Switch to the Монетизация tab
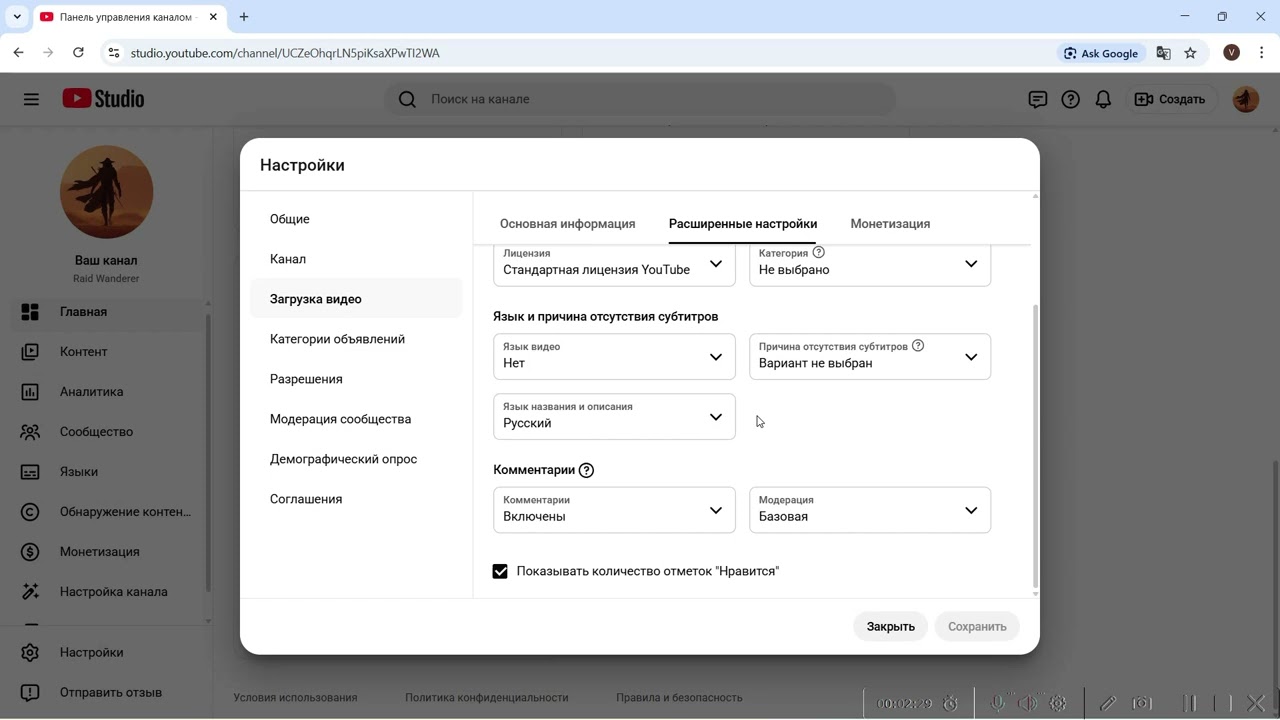The height and width of the screenshot is (720, 1280). pyautogui.click(x=890, y=224)
